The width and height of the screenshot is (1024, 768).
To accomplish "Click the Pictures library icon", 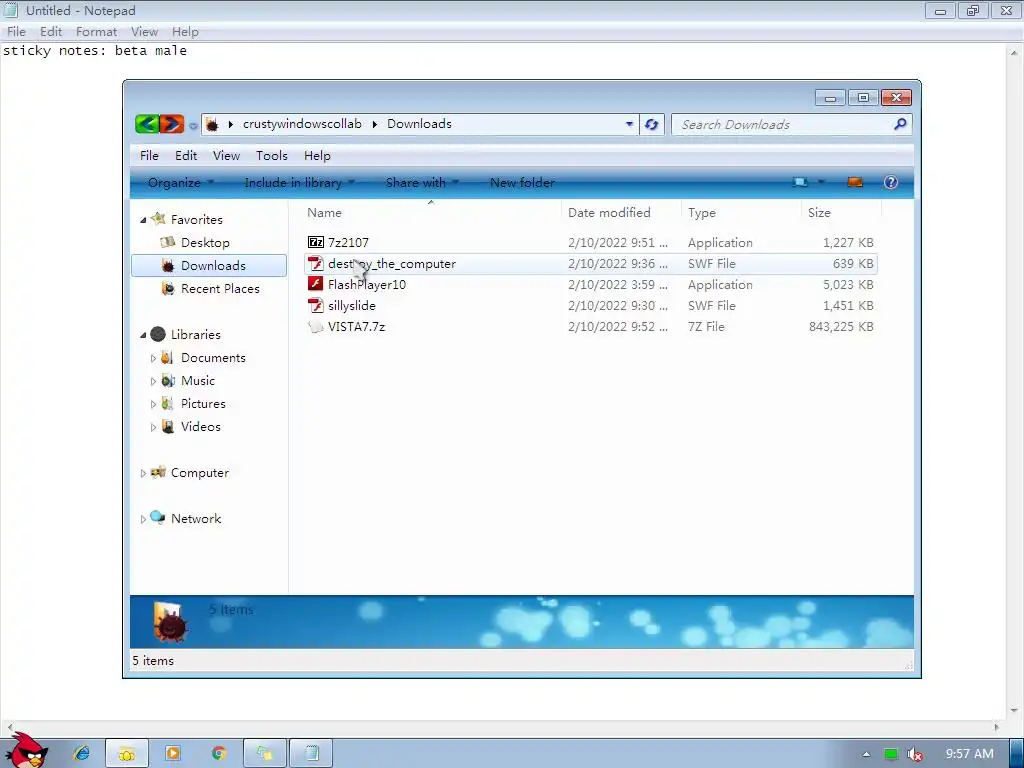I will [168, 404].
